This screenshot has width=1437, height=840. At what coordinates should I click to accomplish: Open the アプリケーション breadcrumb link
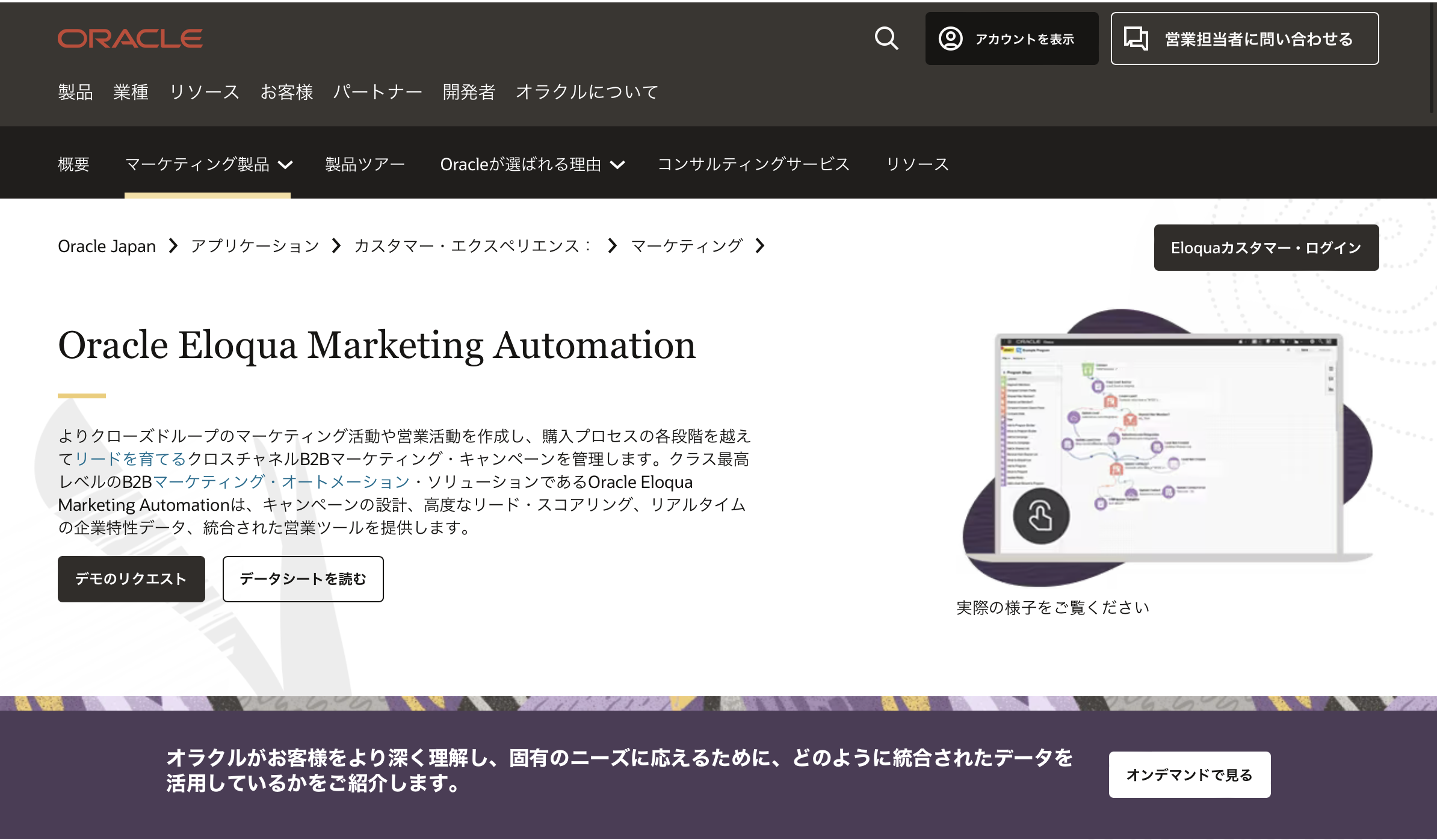tap(255, 246)
